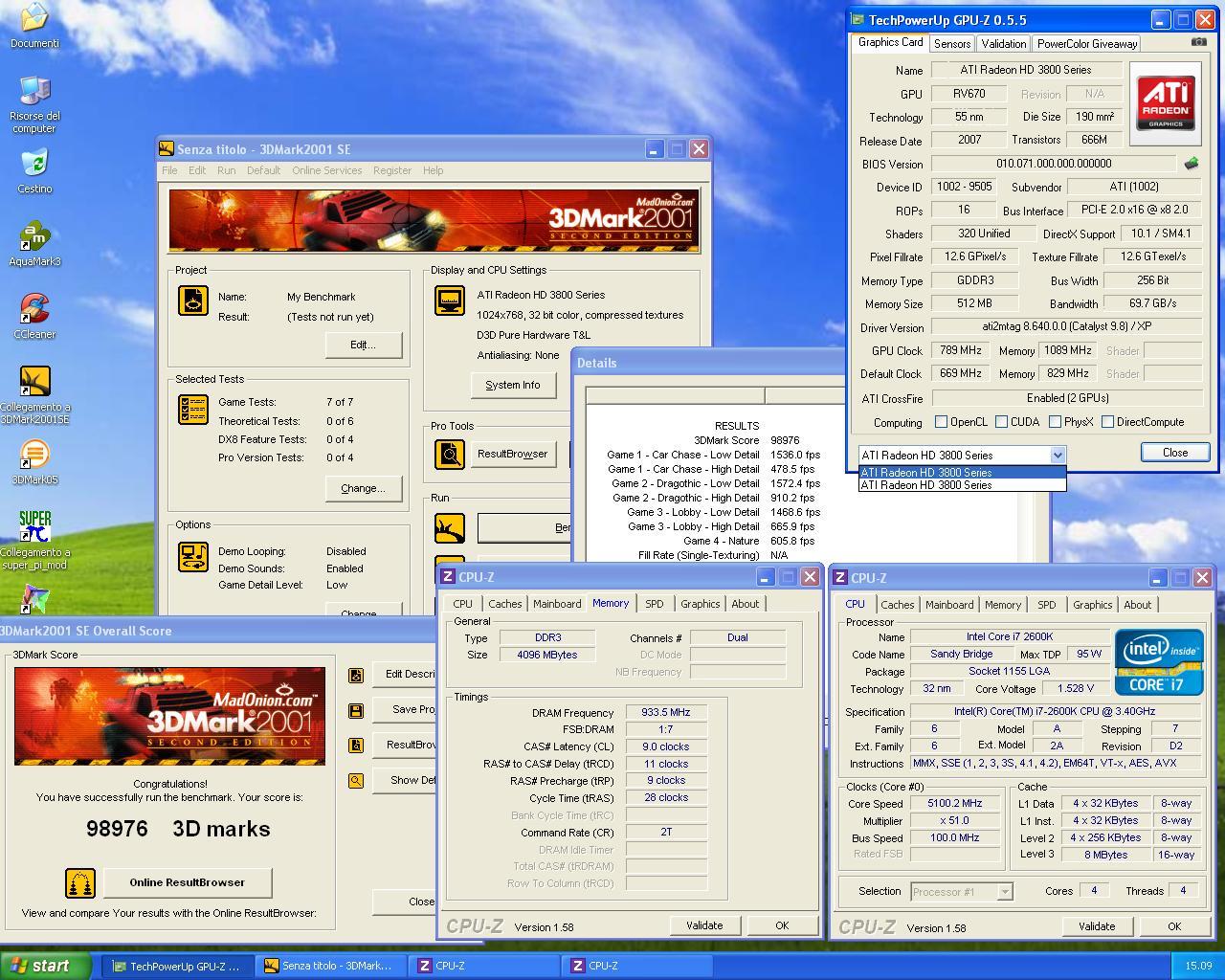
Task: Choose the second ATI Radeon HD 3800 entry
Action: pos(962,485)
